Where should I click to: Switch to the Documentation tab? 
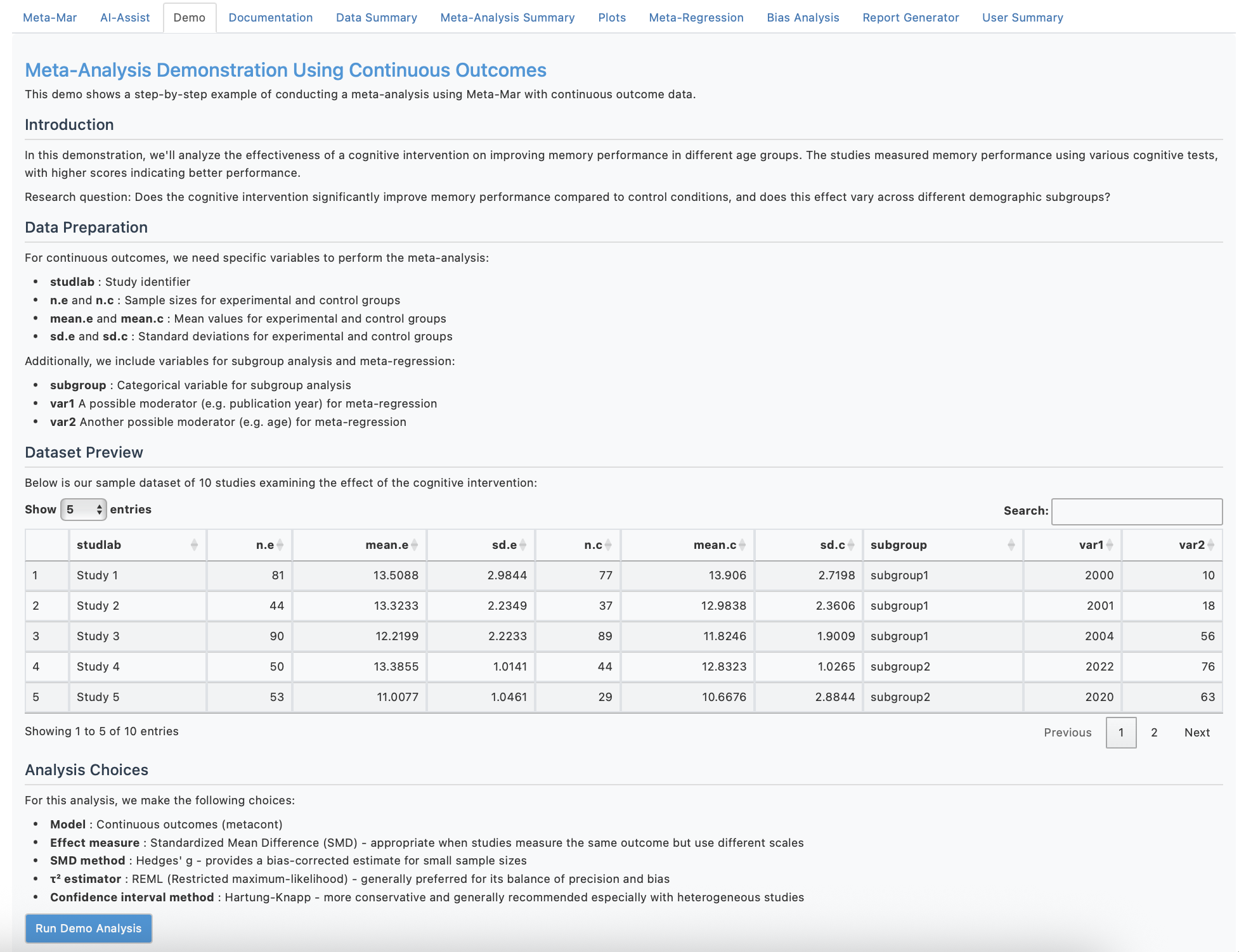point(270,17)
